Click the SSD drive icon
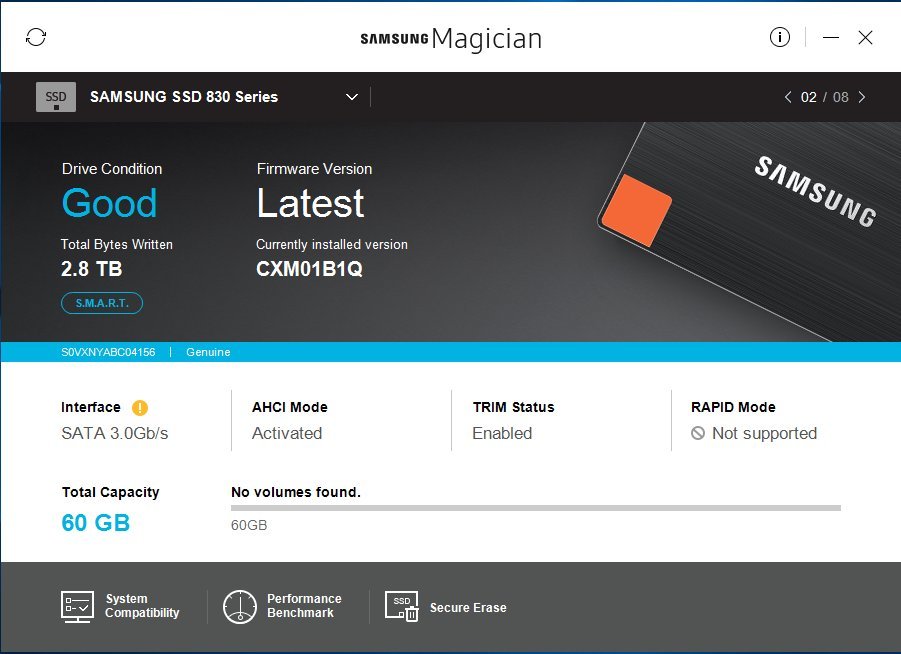Image resolution: width=901 pixels, height=654 pixels. pos(56,97)
